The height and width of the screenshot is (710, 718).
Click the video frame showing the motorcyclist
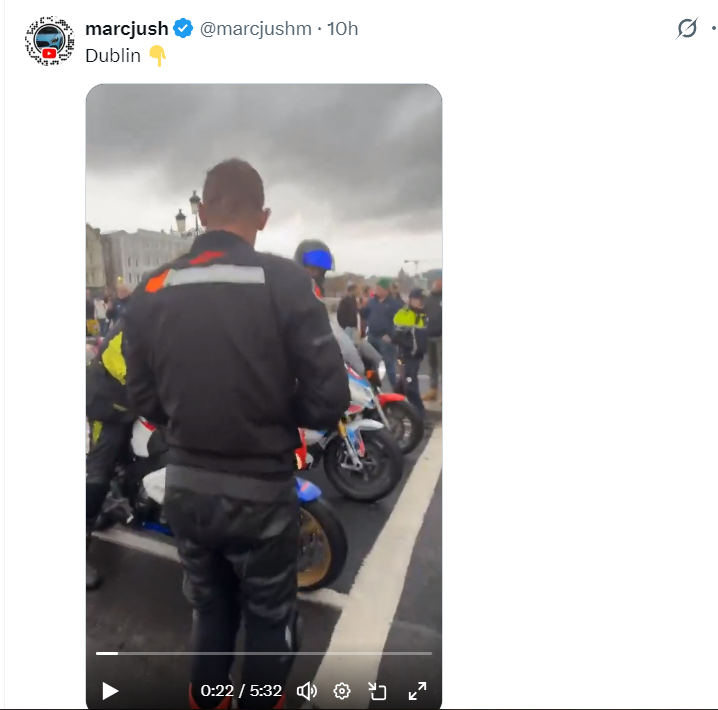[x=264, y=366]
